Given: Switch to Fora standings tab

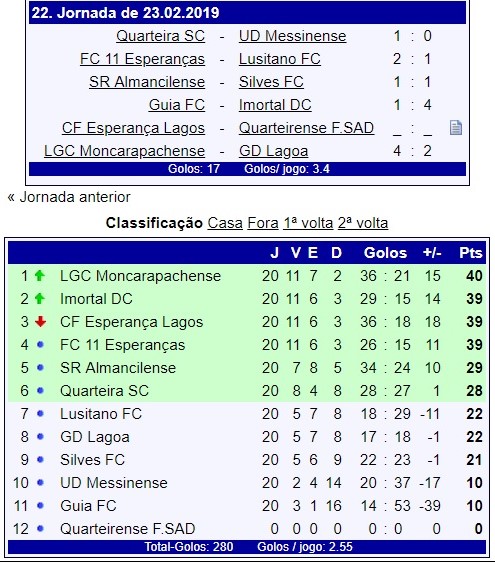Looking at the screenshot, I should [x=263, y=223].
